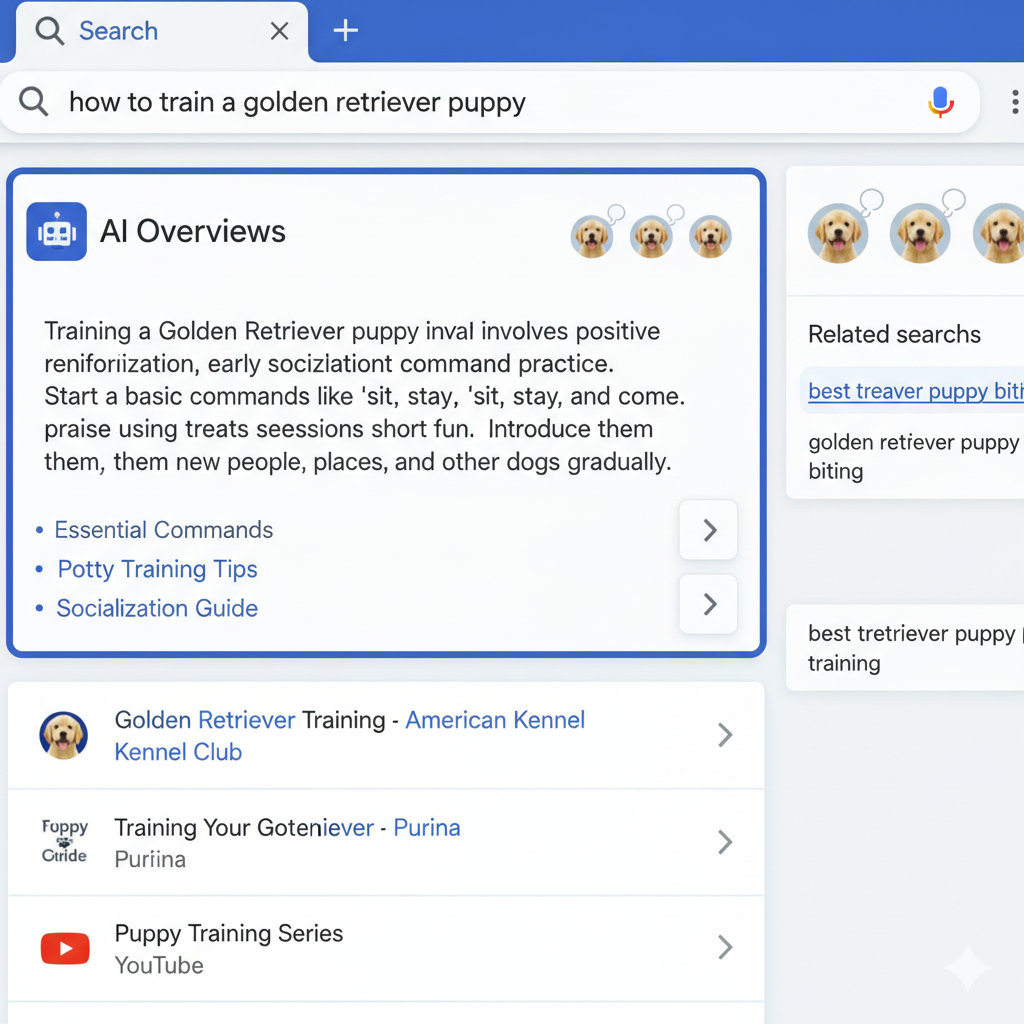Click first puppy thumbnail in right panel

click(x=839, y=232)
